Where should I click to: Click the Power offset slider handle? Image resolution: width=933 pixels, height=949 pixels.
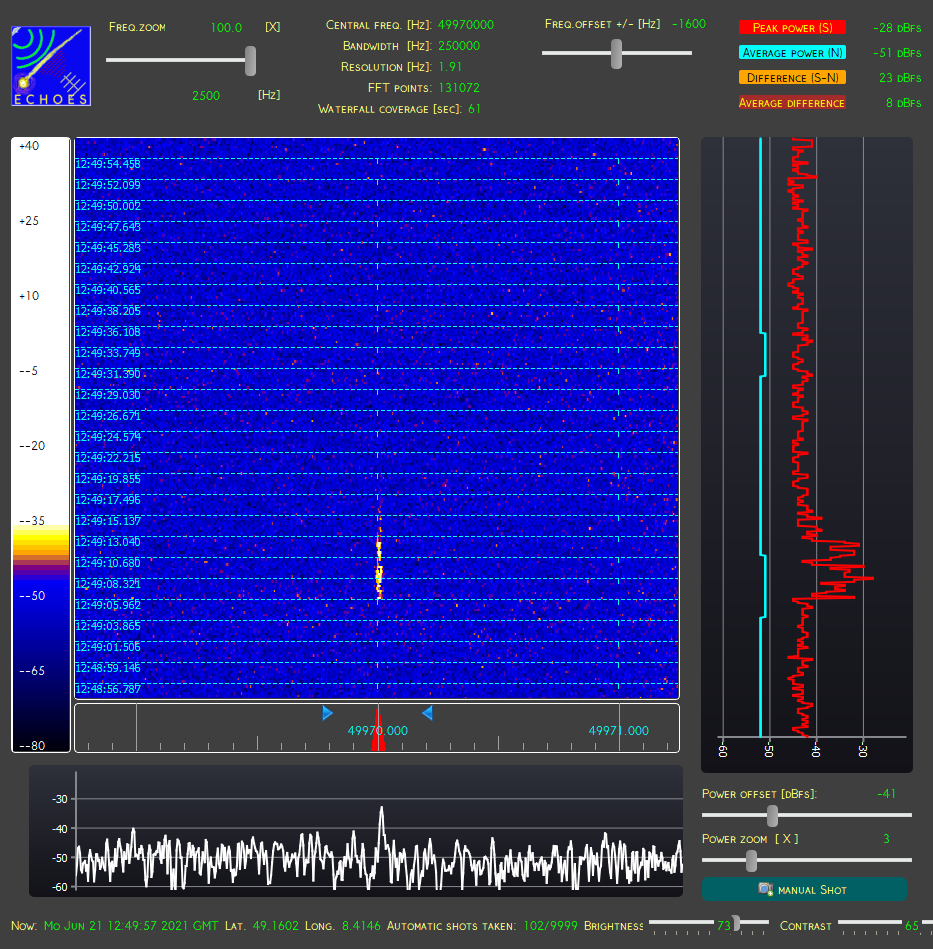[x=772, y=815]
